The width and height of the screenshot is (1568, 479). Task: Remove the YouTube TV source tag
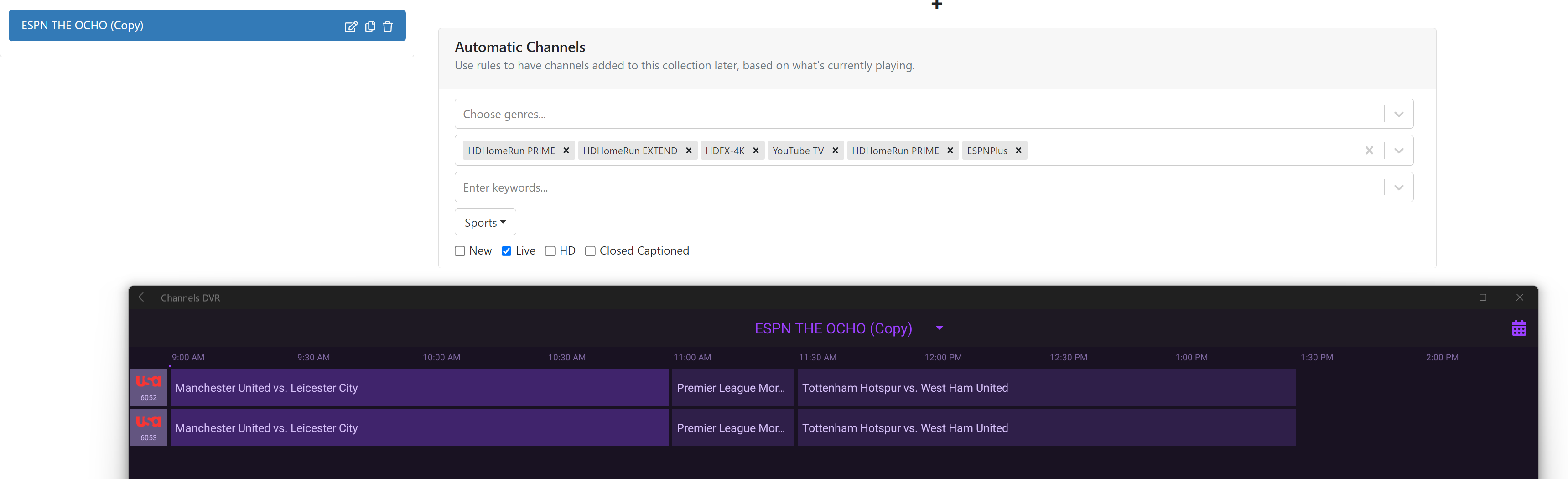[x=835, y=151]
